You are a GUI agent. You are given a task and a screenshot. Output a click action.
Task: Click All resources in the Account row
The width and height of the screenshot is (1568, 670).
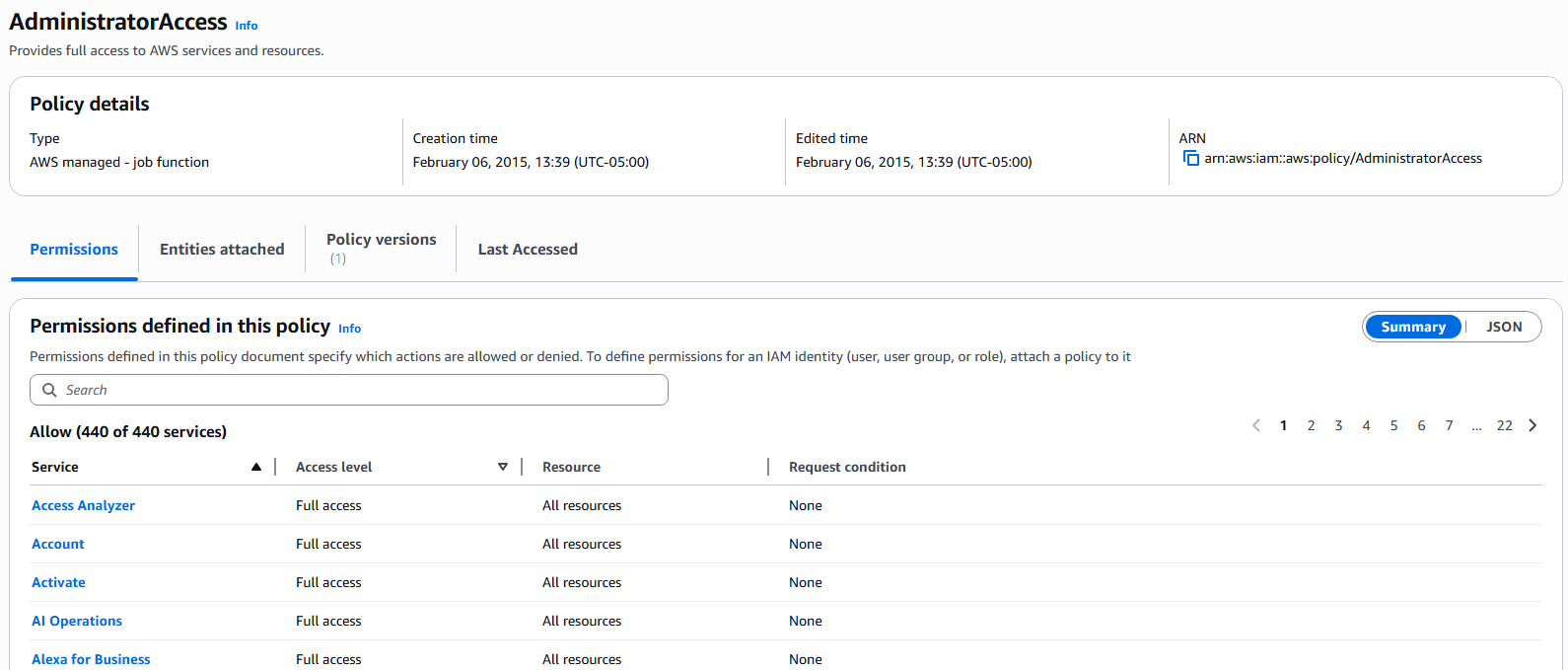[582, 544]
